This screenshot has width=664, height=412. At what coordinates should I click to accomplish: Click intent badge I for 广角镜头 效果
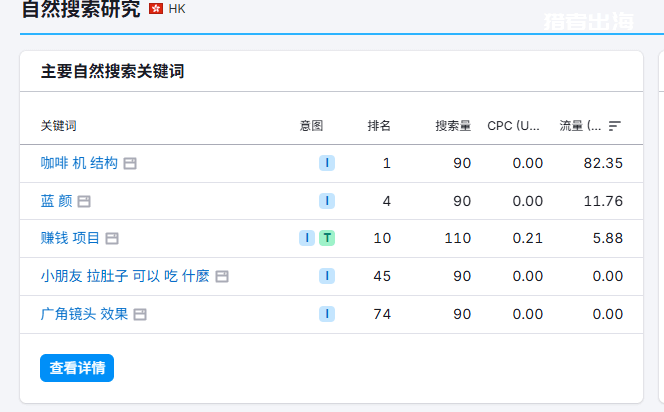(x=327, y=314)
